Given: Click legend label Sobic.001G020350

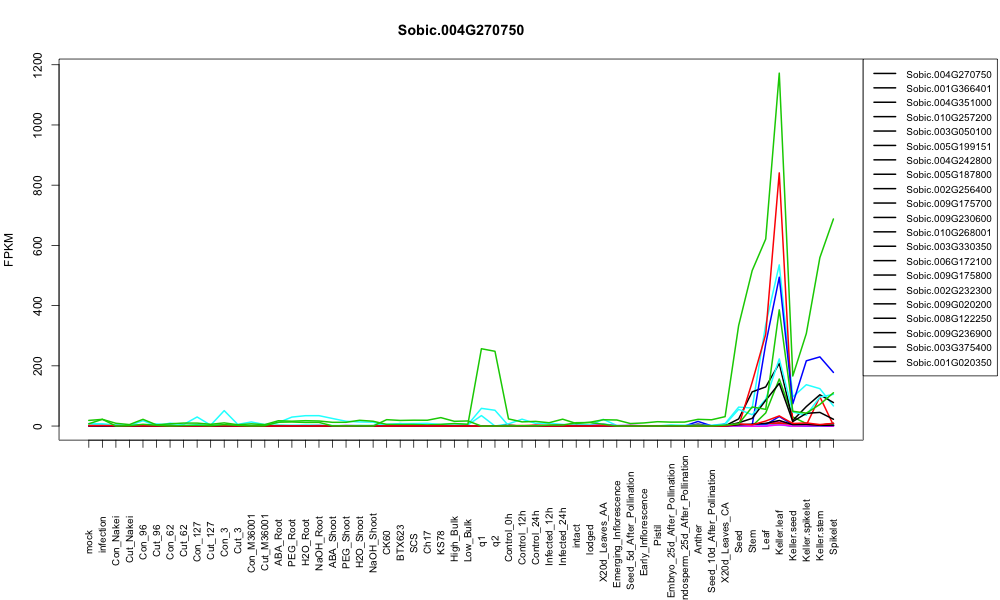Looking at the screenshot, I should (948, 362).
